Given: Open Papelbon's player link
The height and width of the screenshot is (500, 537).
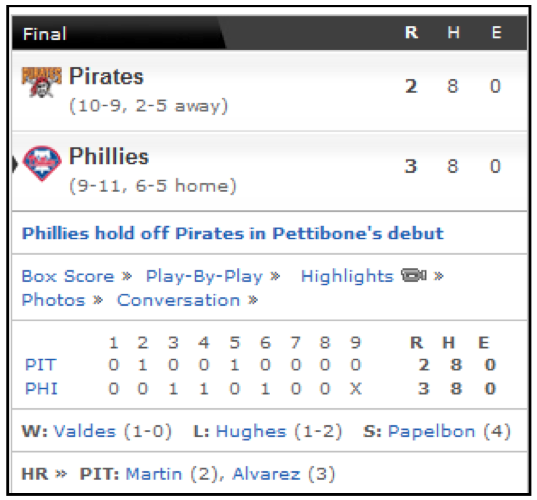Looking at the screenshot, I should point(432,431).
